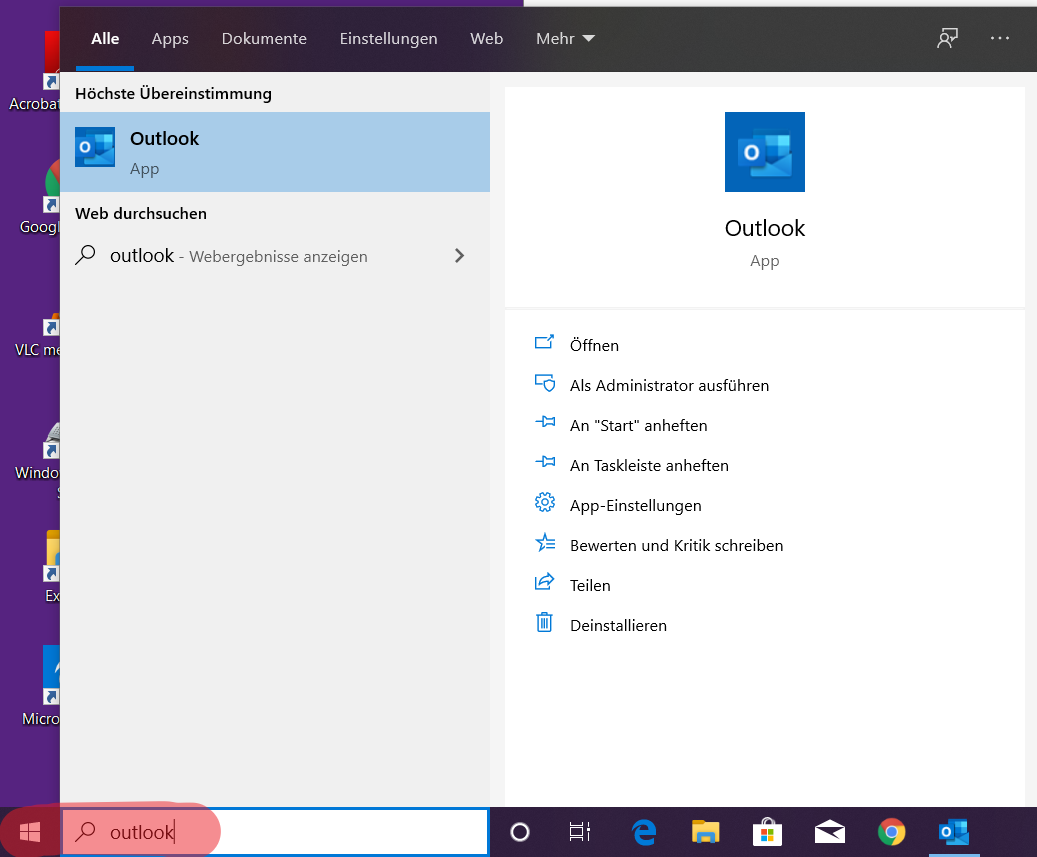Open File Explorer from the taskbar
Viewport: 1037px width, 857px height.
tap(706, 832)
